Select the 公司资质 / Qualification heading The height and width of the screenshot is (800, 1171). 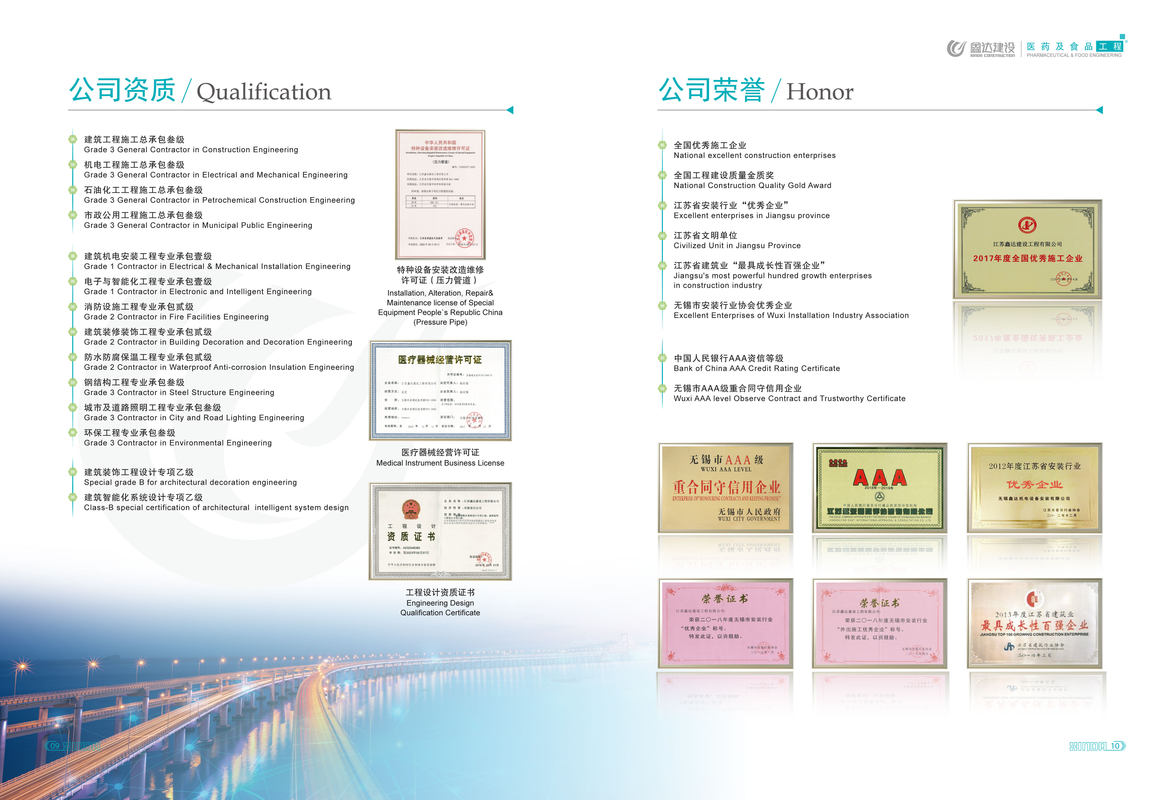click(200, 90)
